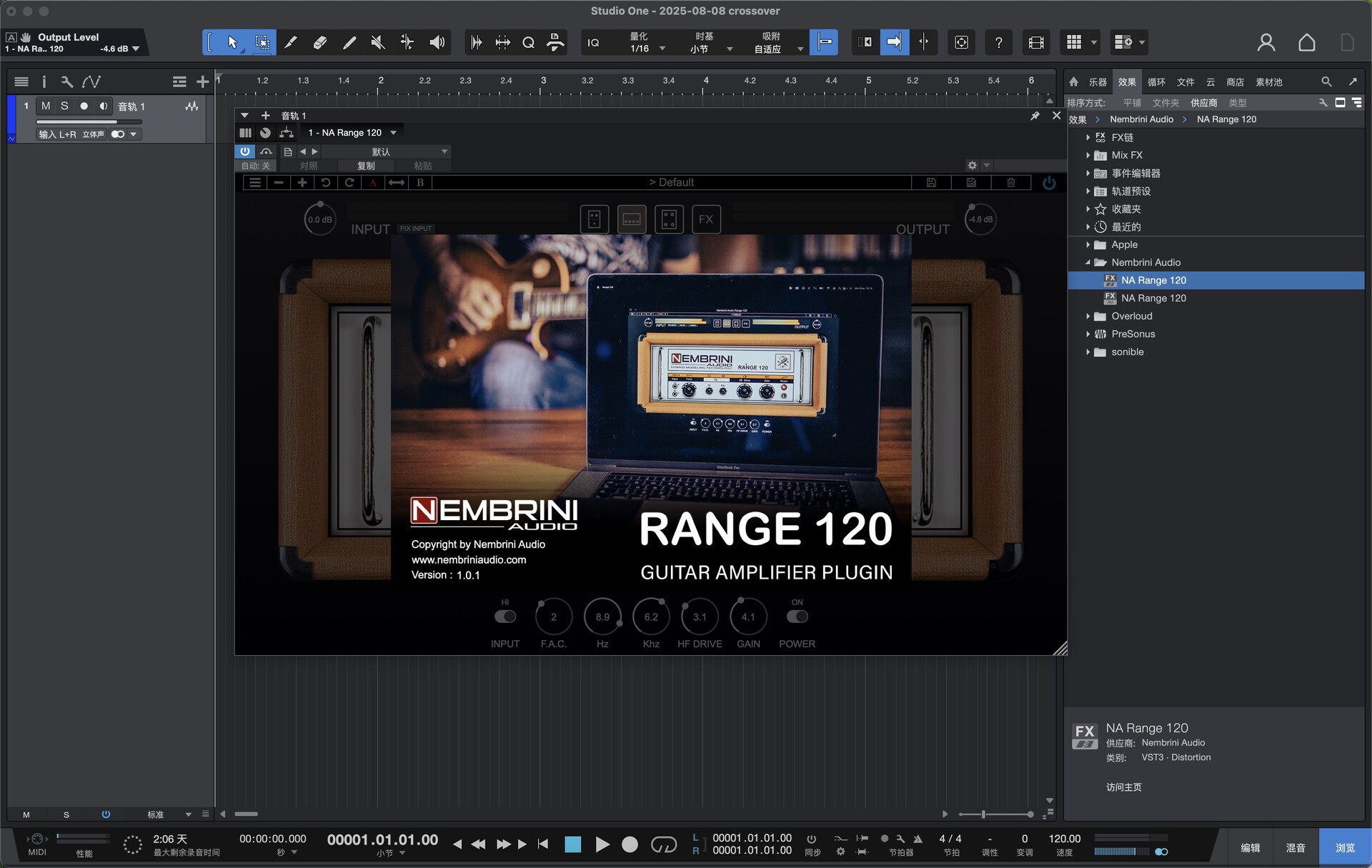Select the Arrow tool
1372x868 pixels.
click(x=232, y=43)
